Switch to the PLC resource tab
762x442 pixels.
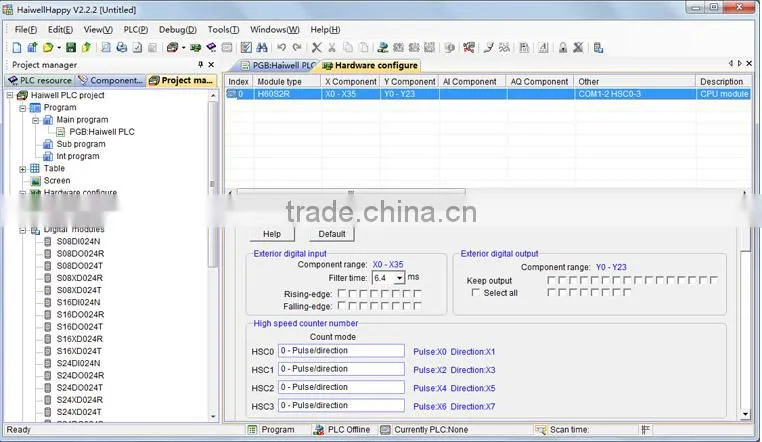click(x=40, y=81)
